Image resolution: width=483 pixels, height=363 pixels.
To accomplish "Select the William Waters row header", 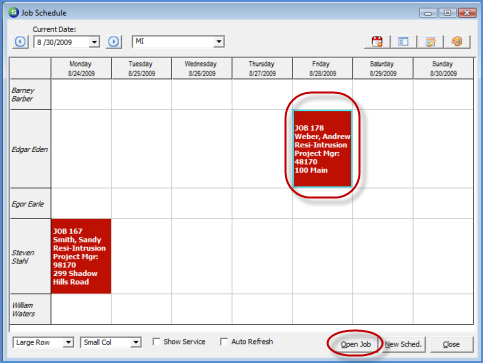I will [x=30, y=309].
